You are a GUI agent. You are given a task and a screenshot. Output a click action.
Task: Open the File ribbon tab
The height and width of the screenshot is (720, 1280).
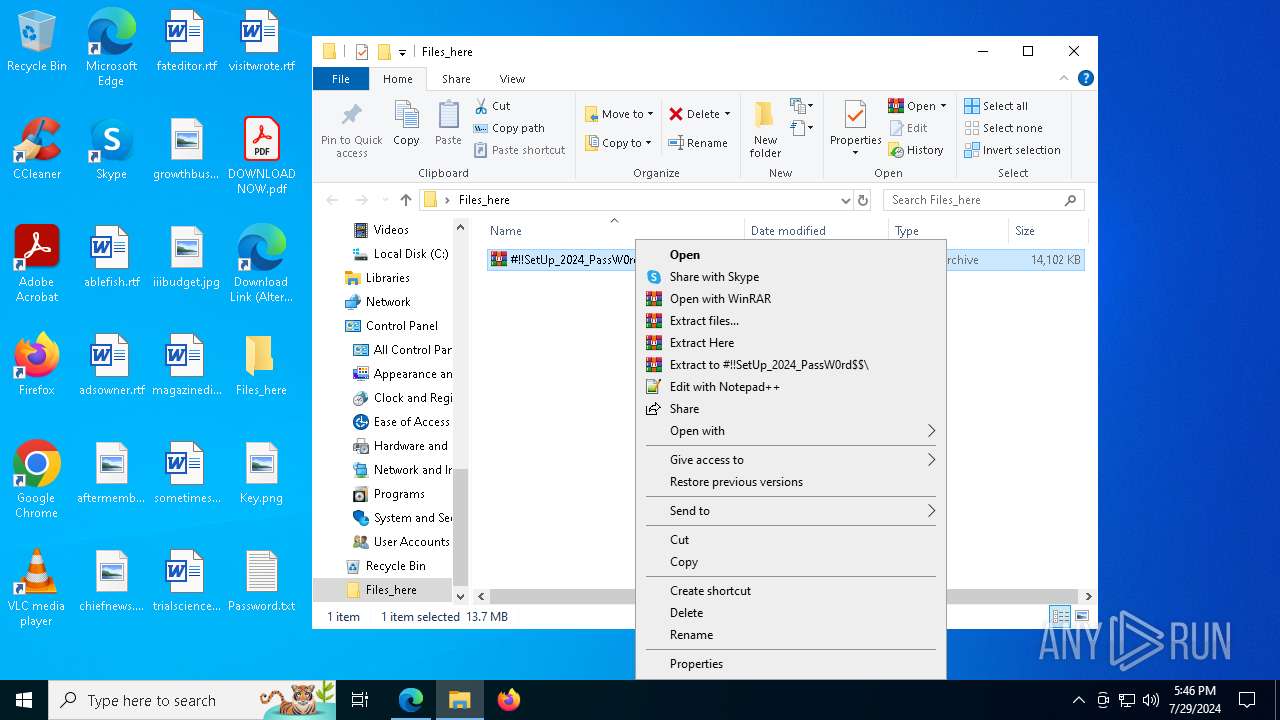coord(341,79)
